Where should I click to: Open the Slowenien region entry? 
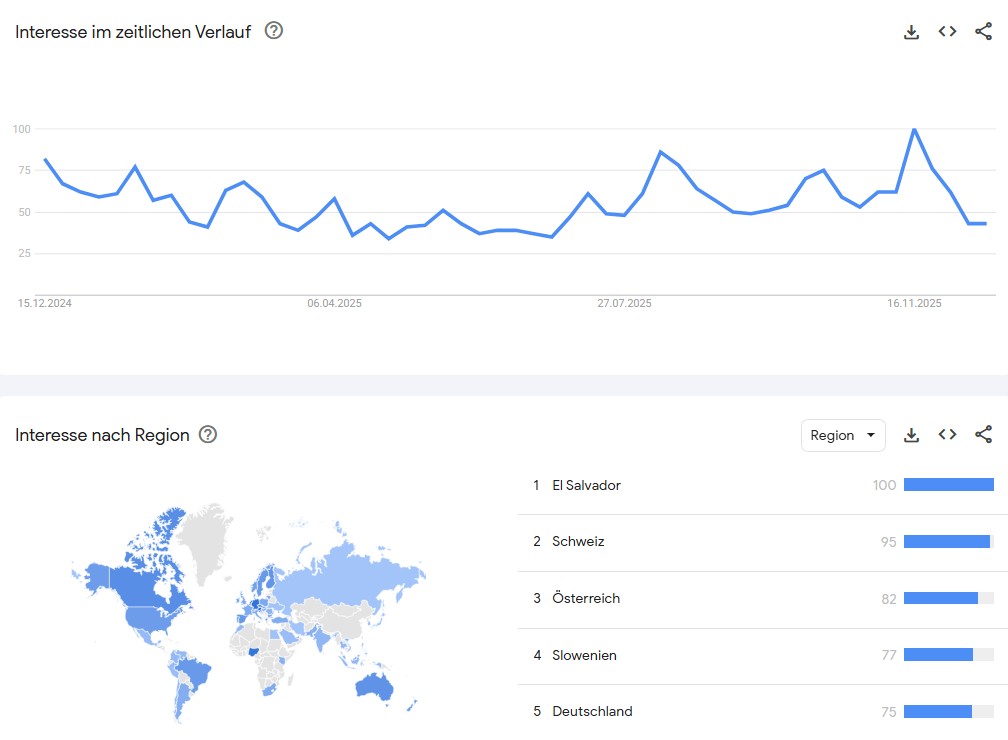point(584,655)
